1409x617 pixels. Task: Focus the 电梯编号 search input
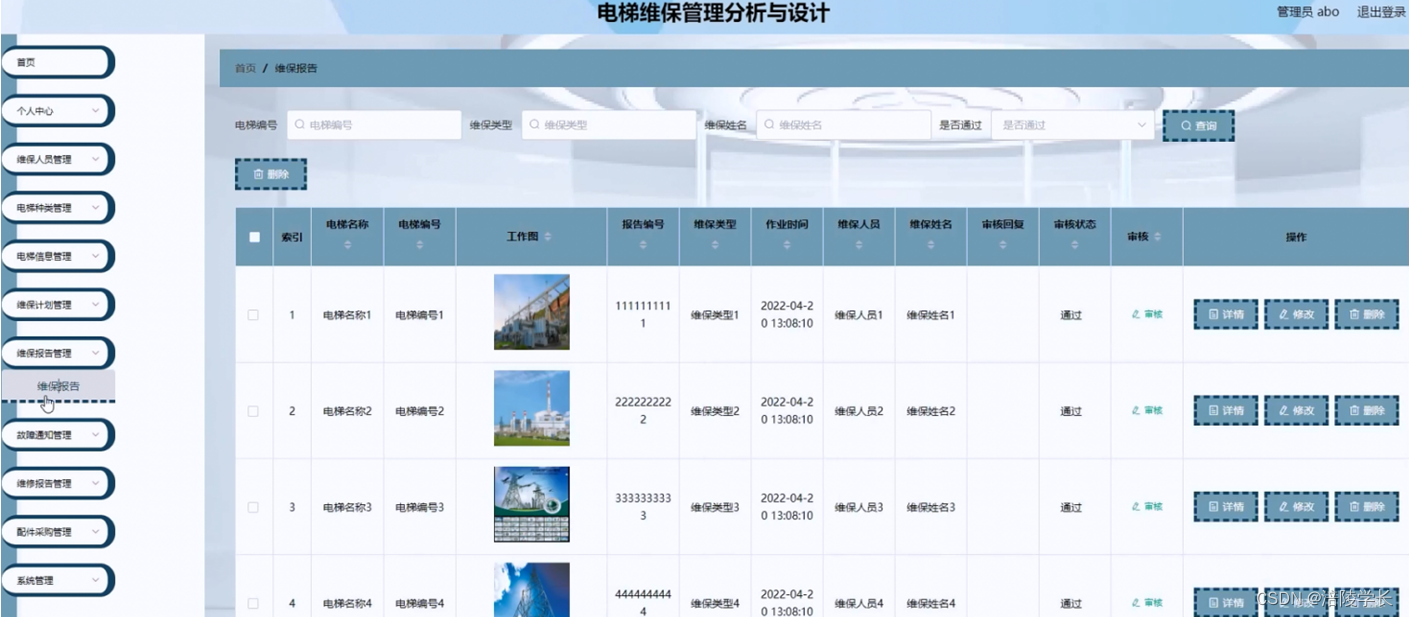pos(374,125)
